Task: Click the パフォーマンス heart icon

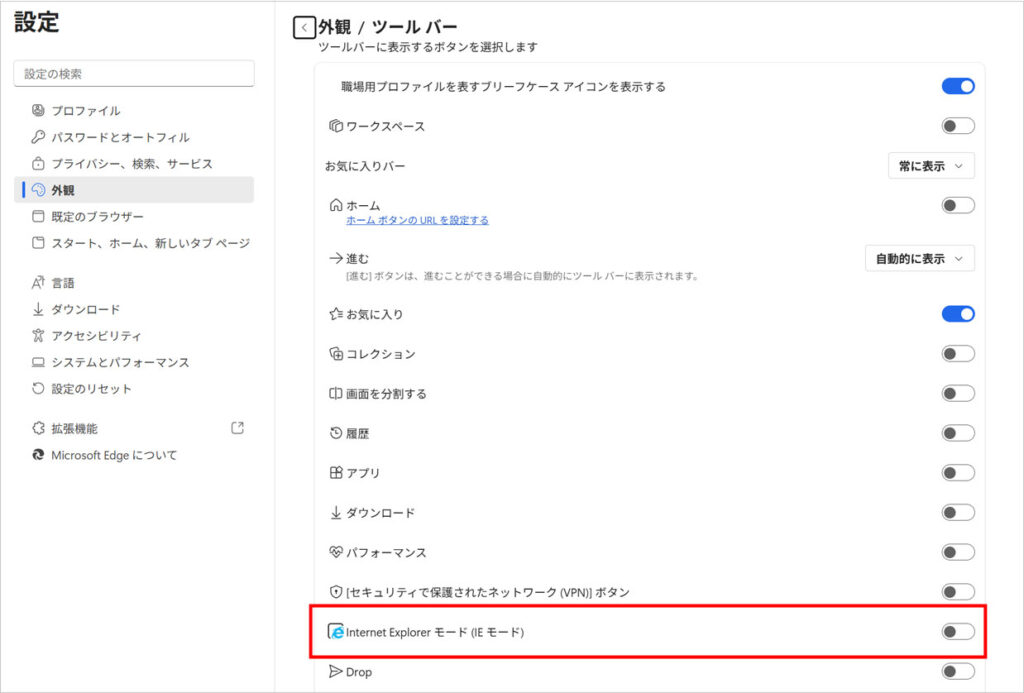Action: tap(336, 552)
